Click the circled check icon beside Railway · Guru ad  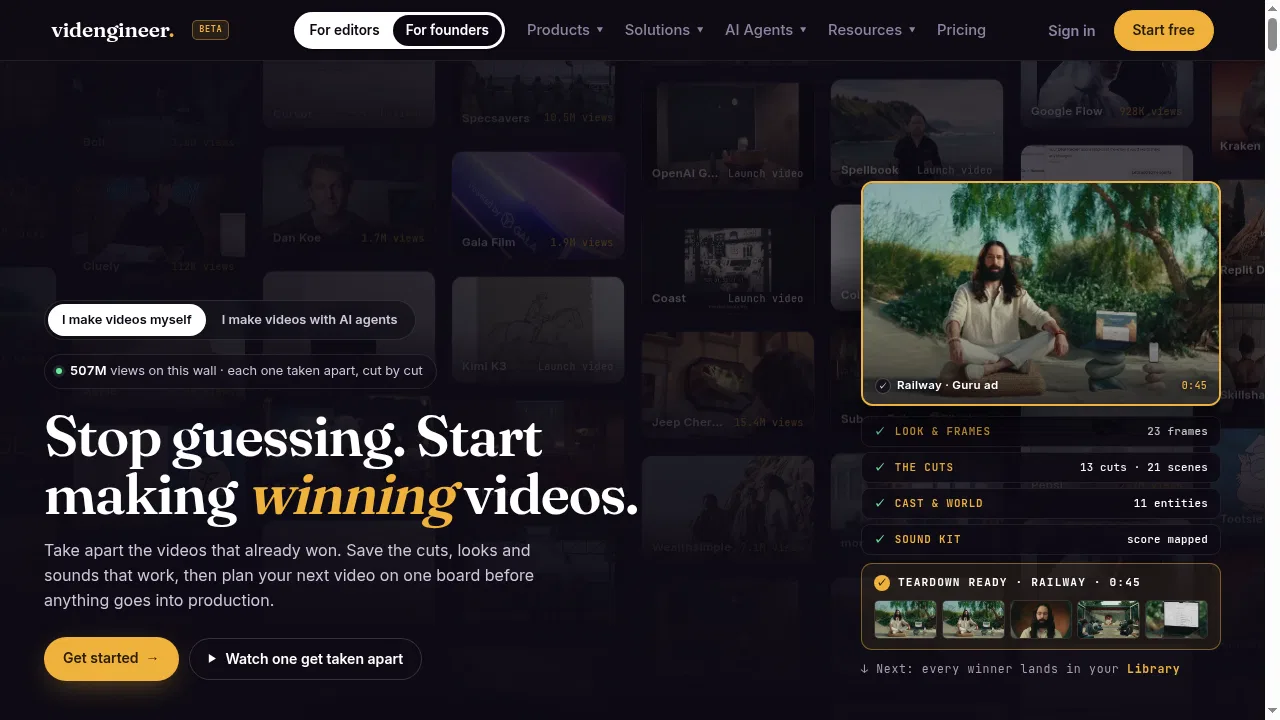click(x=883, y=385)
